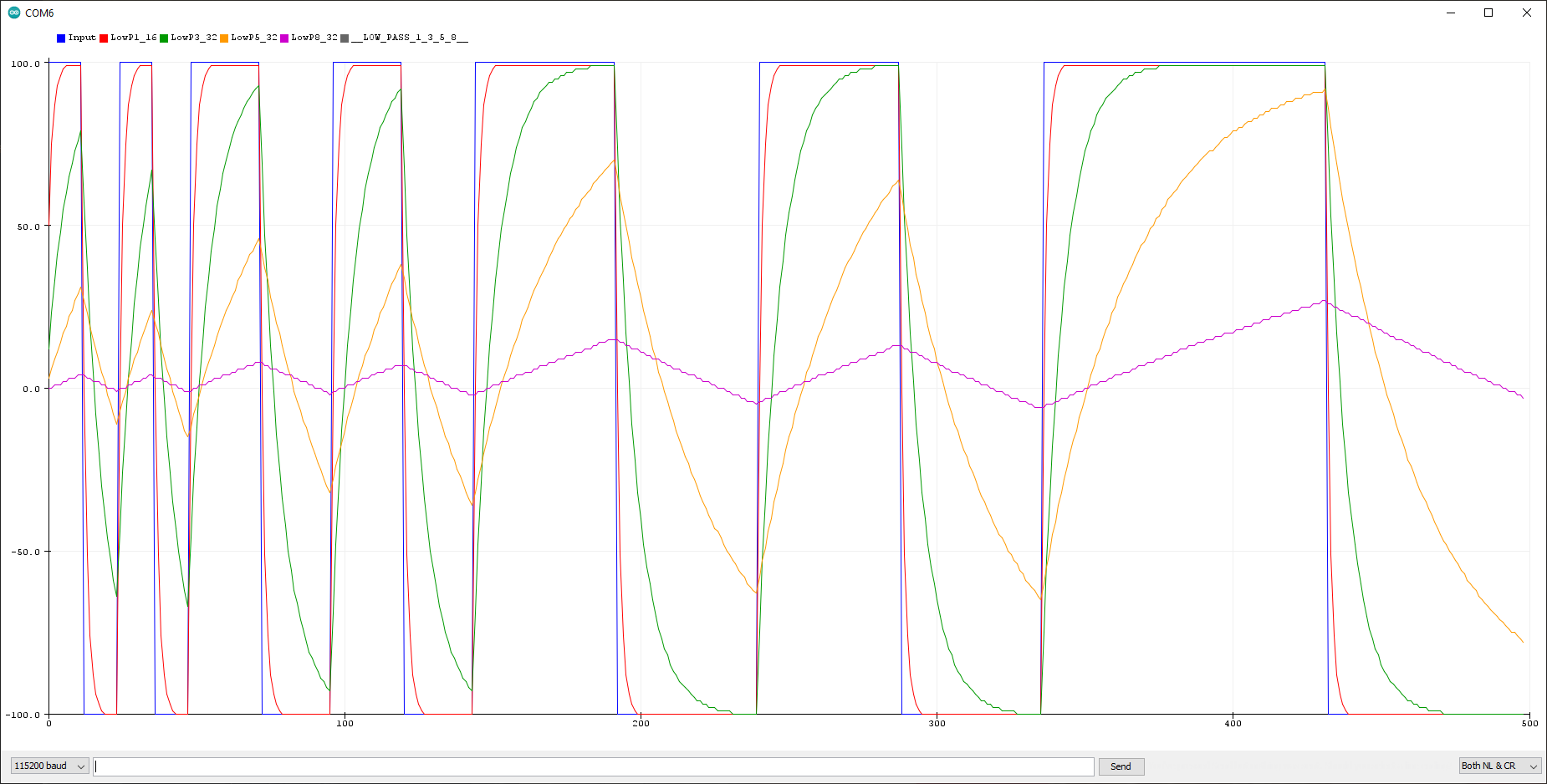1547x784 pixels.
Task: Click the Input legend label
Action: point(82,38)
